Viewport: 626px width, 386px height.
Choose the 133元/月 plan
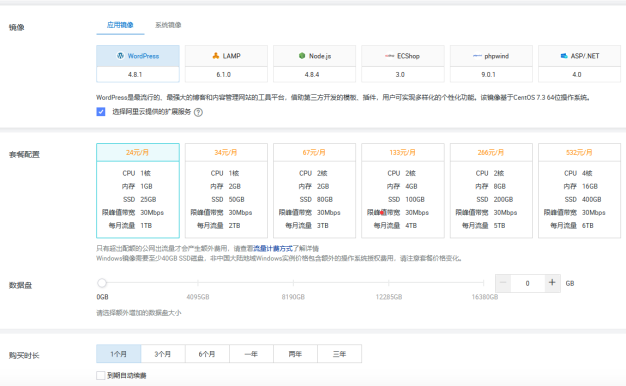[403, 191]
